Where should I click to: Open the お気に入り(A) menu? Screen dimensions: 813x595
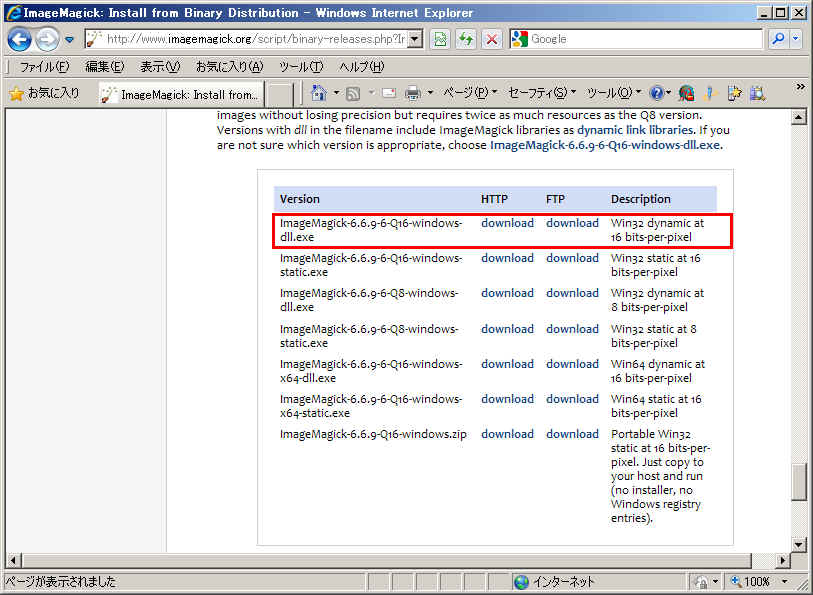click(229, 66)
